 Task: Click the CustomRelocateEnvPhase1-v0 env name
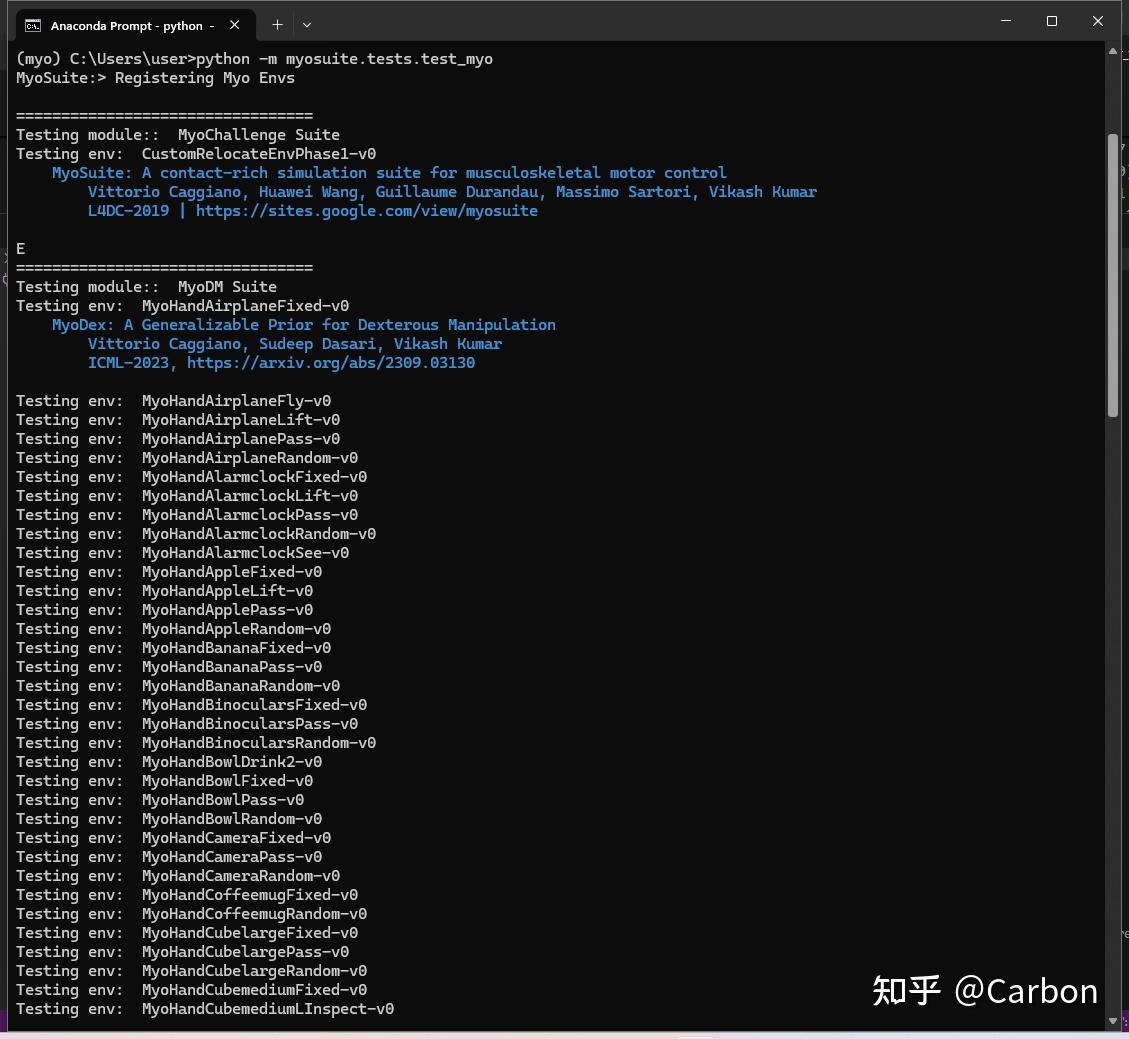(258, 154)
